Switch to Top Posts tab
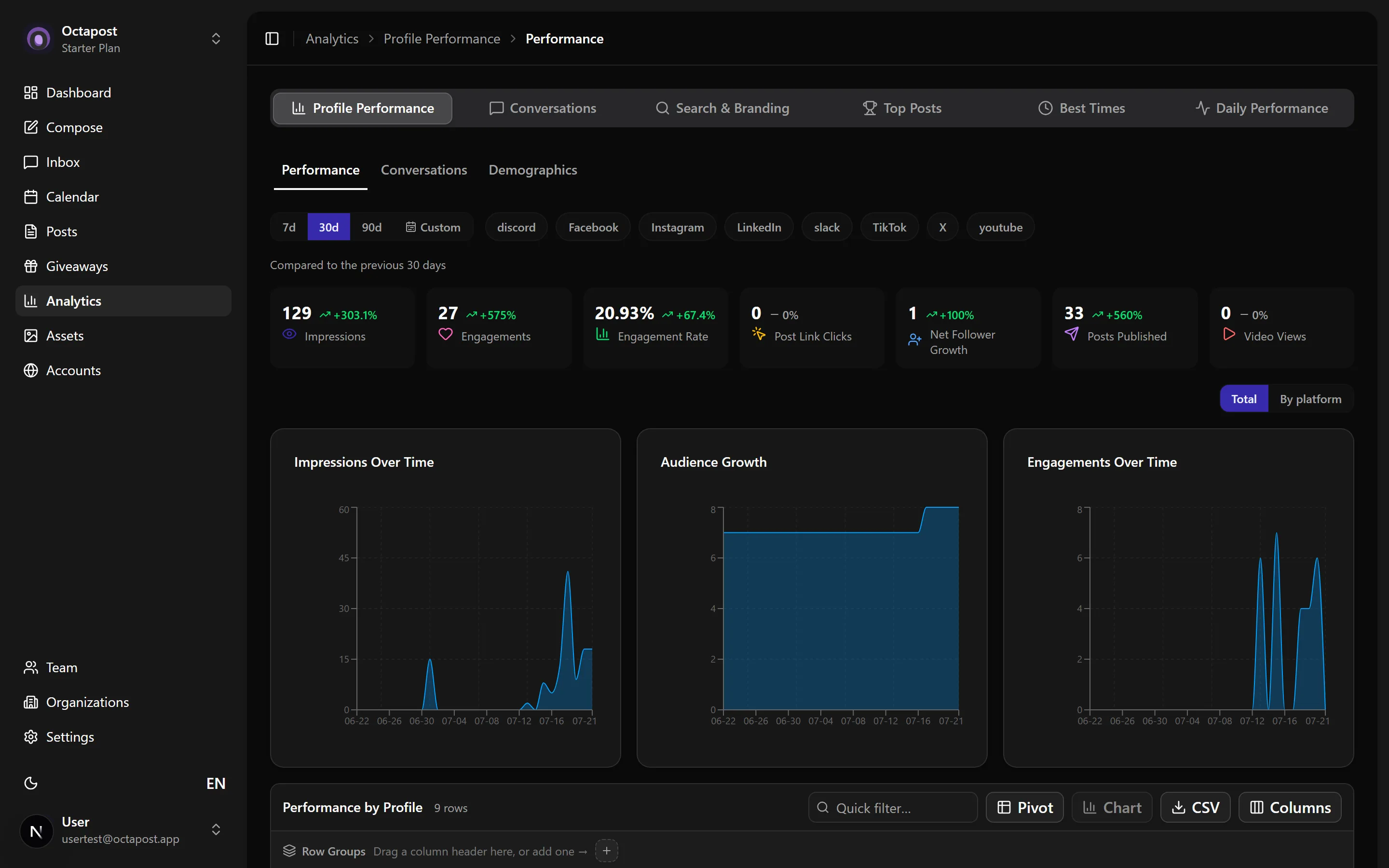This screenshot has width=1389, height=868. pos(902,108)
